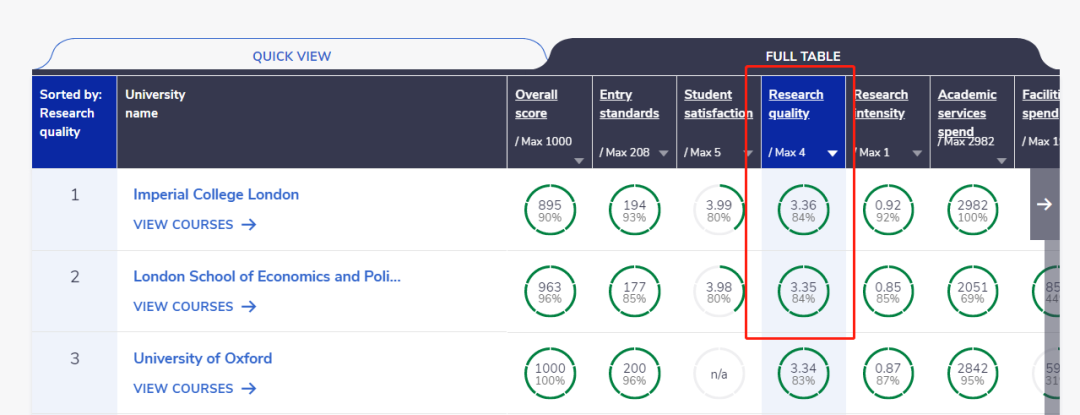Sort by Overall score column header

pyautogui.click(x=536, y=104)
